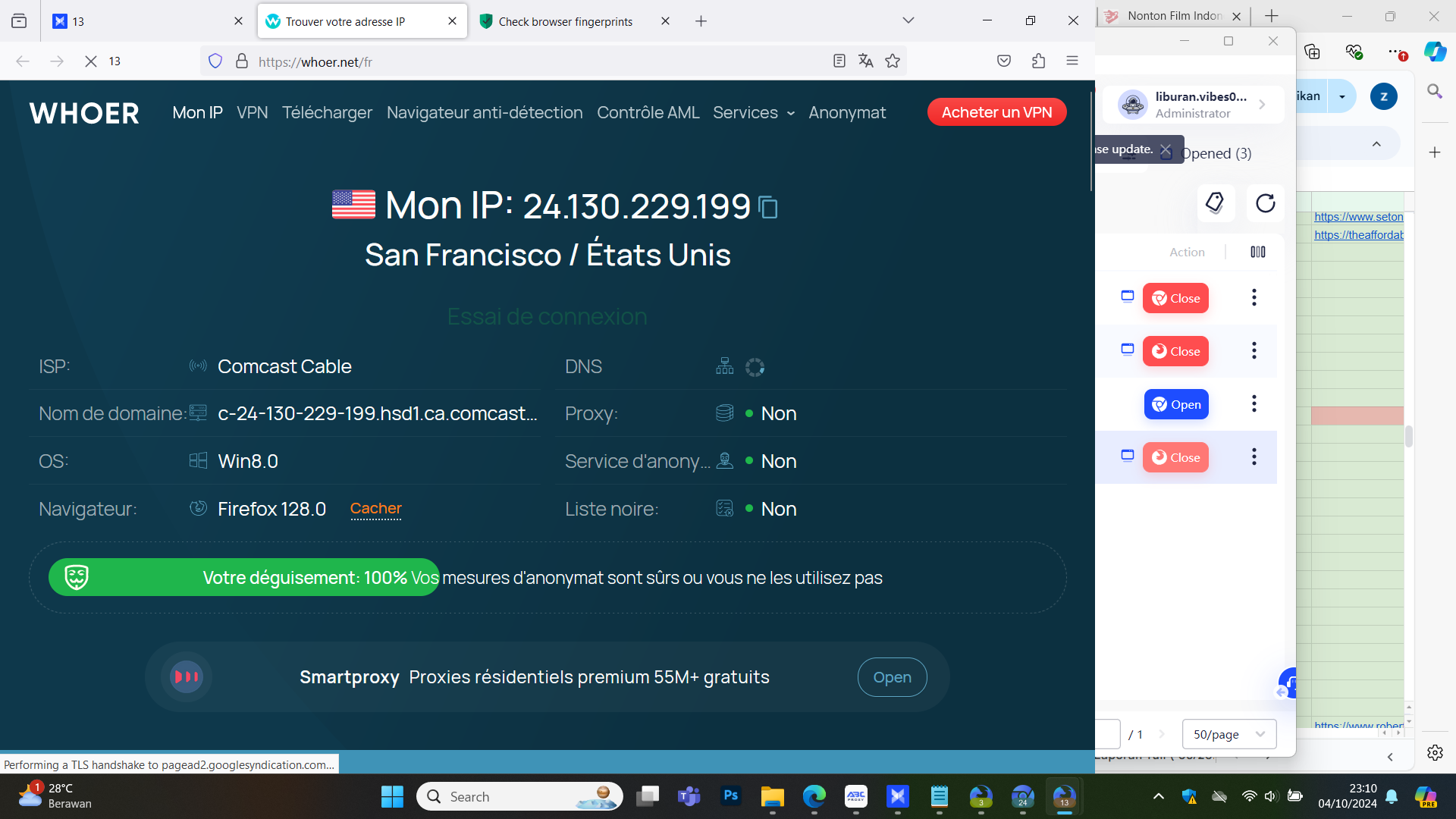Refresh the profile list in the panel

pyautogui.click(x=1266, y=203)
